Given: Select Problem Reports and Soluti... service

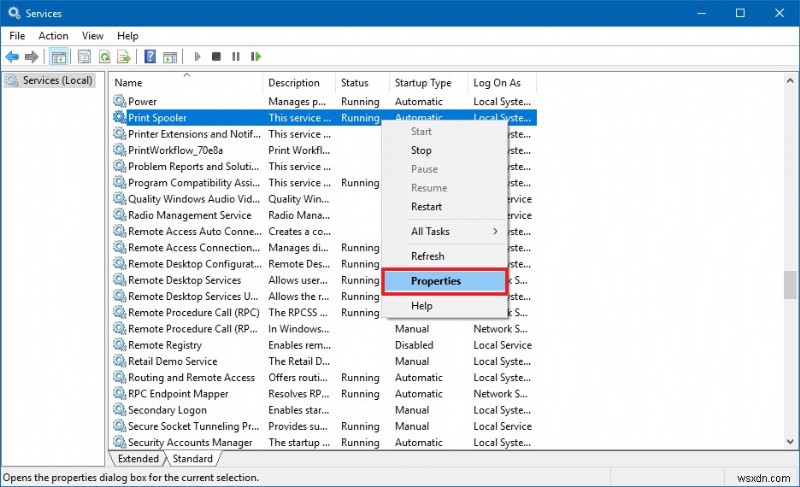Looking at the screenshot, I should point(193,166).
